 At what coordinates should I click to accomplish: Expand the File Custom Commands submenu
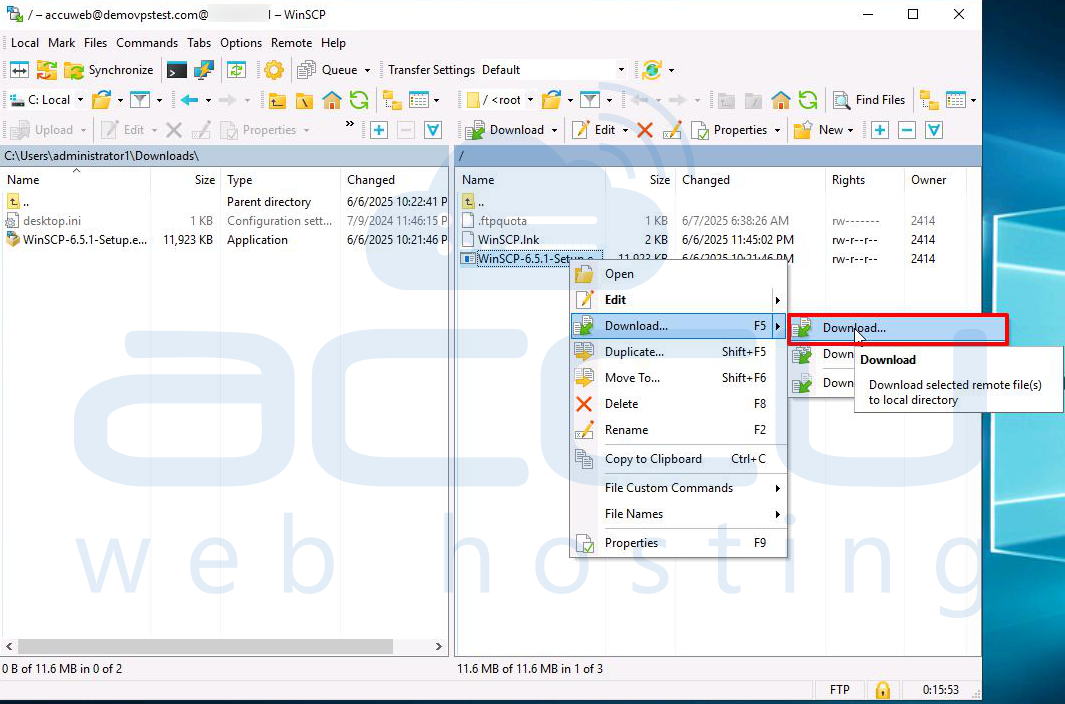[678, 488]
